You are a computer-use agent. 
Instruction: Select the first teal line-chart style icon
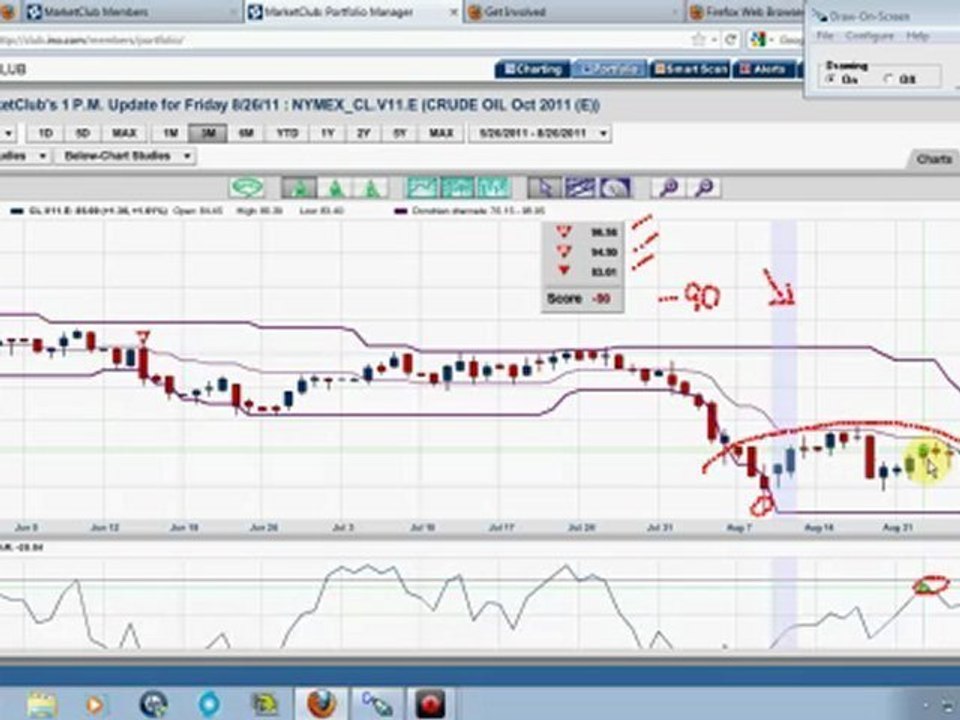422,187
